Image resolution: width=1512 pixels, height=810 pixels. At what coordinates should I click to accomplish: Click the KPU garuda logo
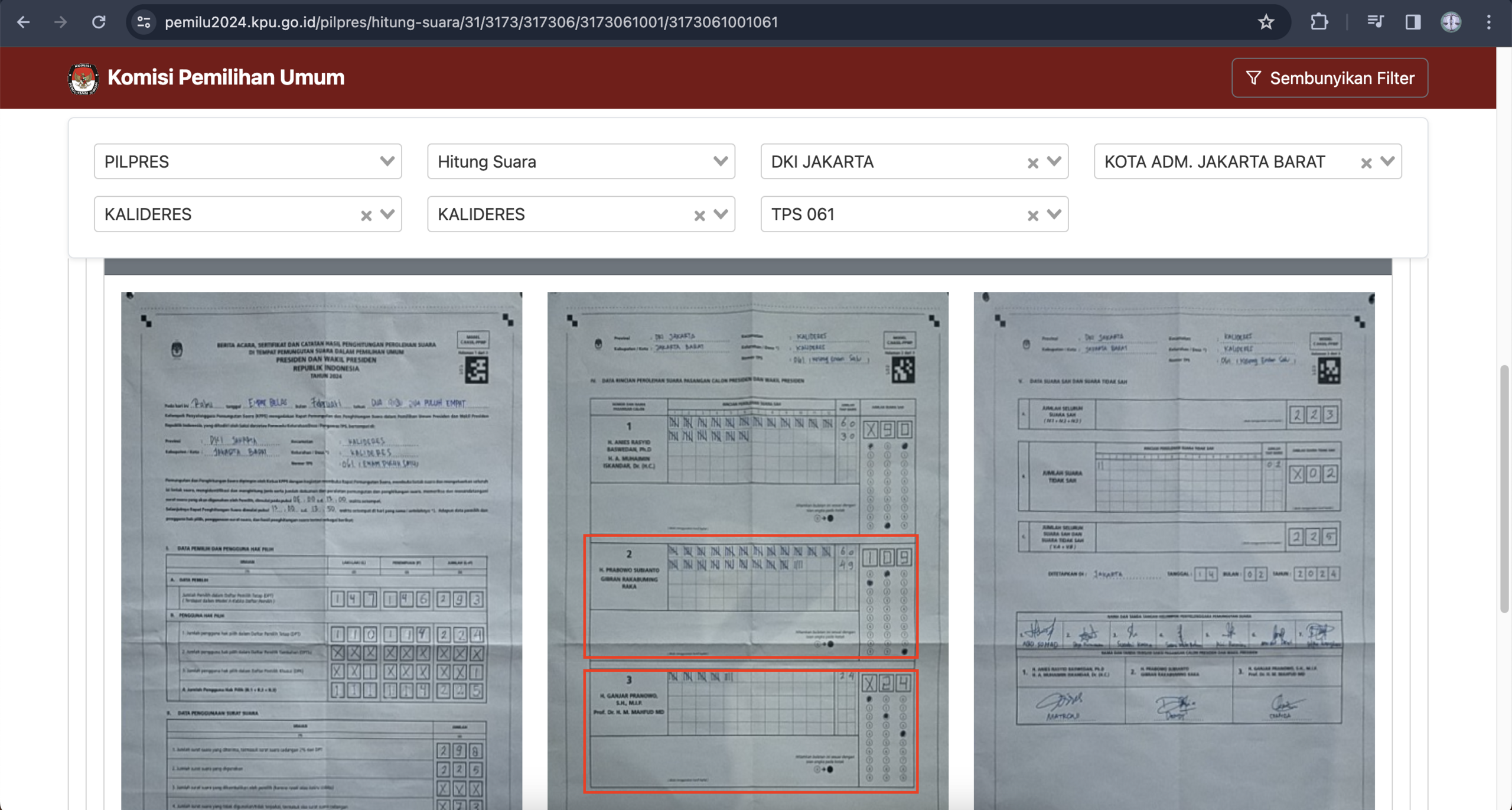83,78
